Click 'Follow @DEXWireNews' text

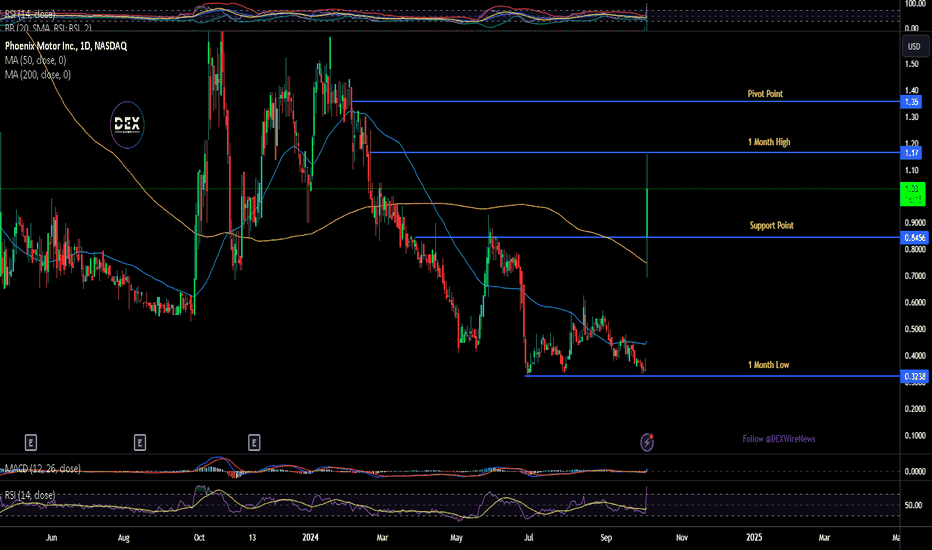[x=779, y=439]
